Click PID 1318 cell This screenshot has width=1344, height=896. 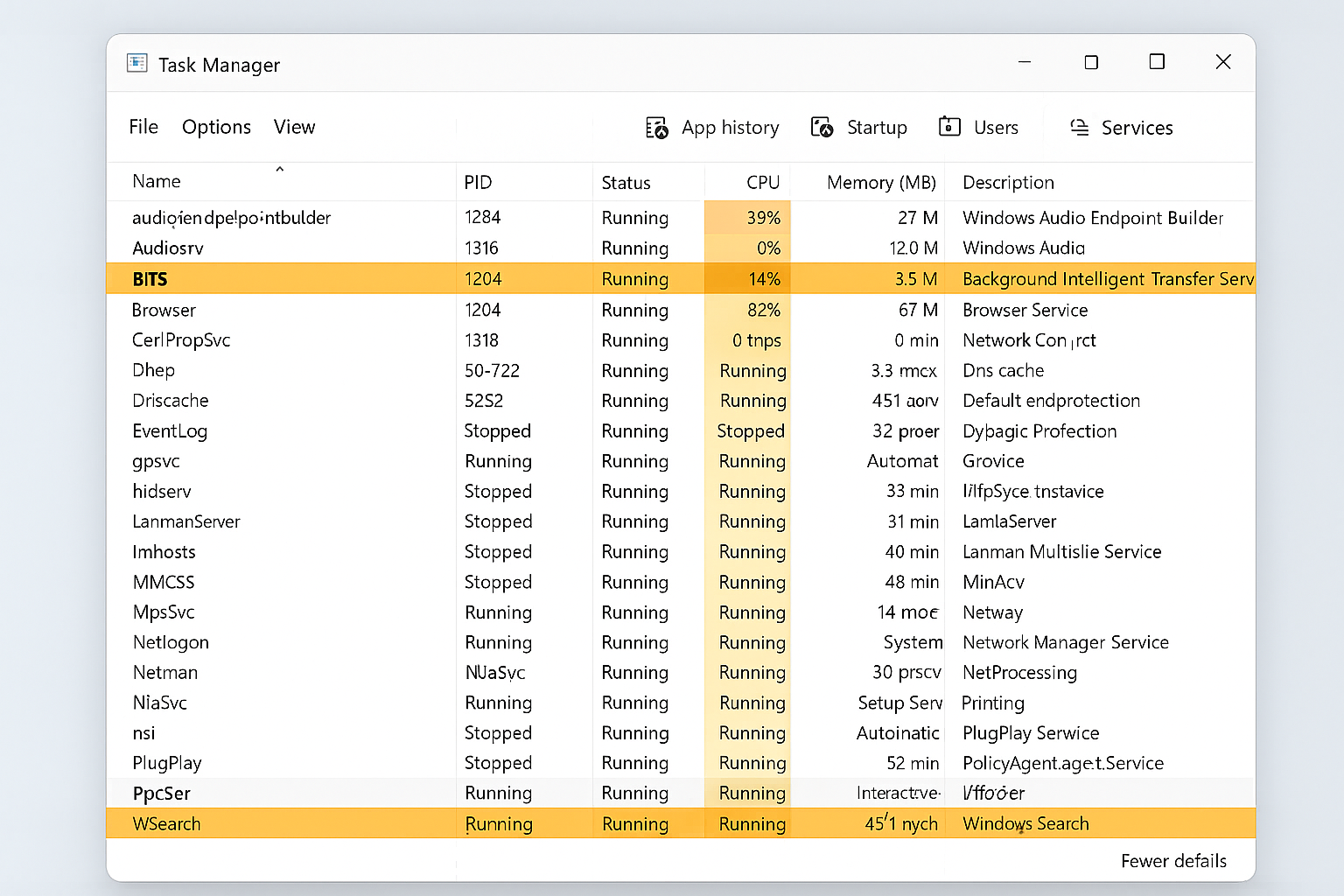coord(481,340)
